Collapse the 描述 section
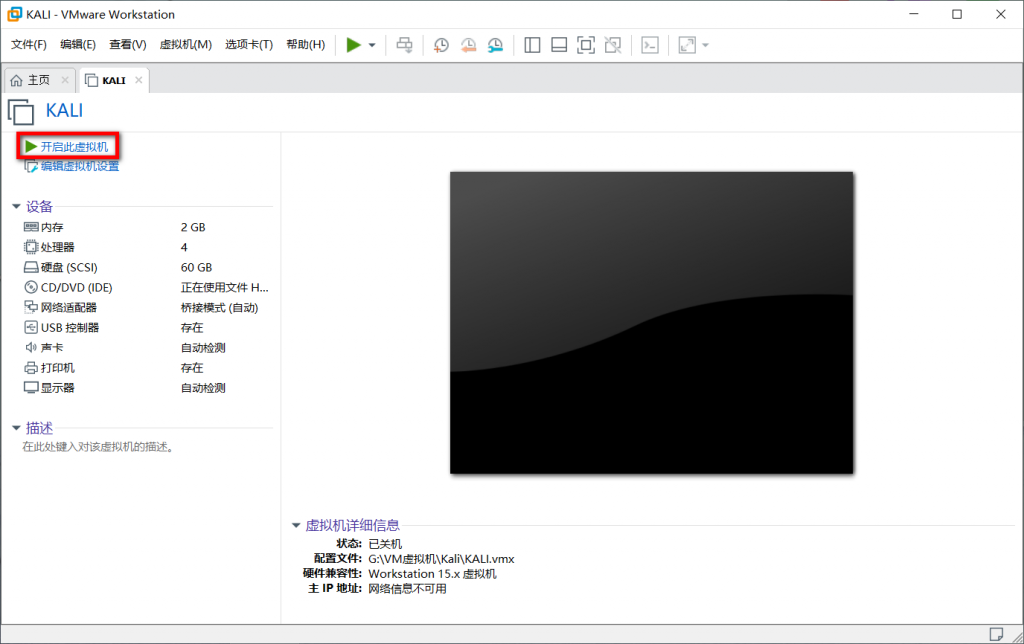 tap(16, 428)
